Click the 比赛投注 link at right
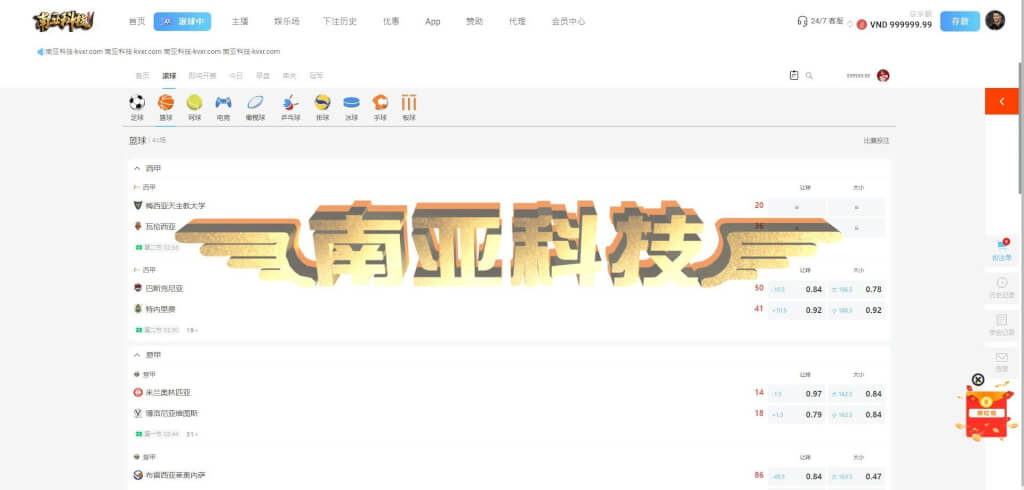This screenshot has height=490, width=1024. [876, 140]
